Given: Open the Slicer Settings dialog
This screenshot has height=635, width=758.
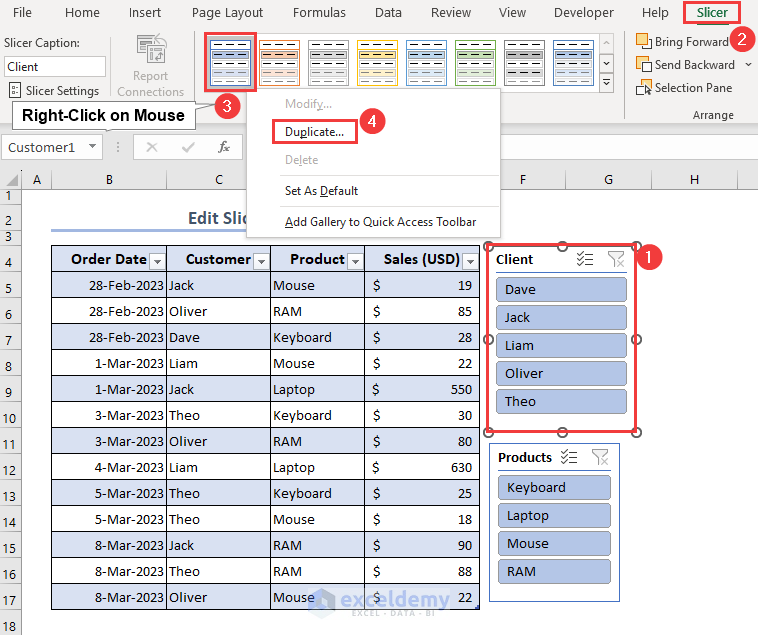Looking at the screenshot, I should coord(54,90).
